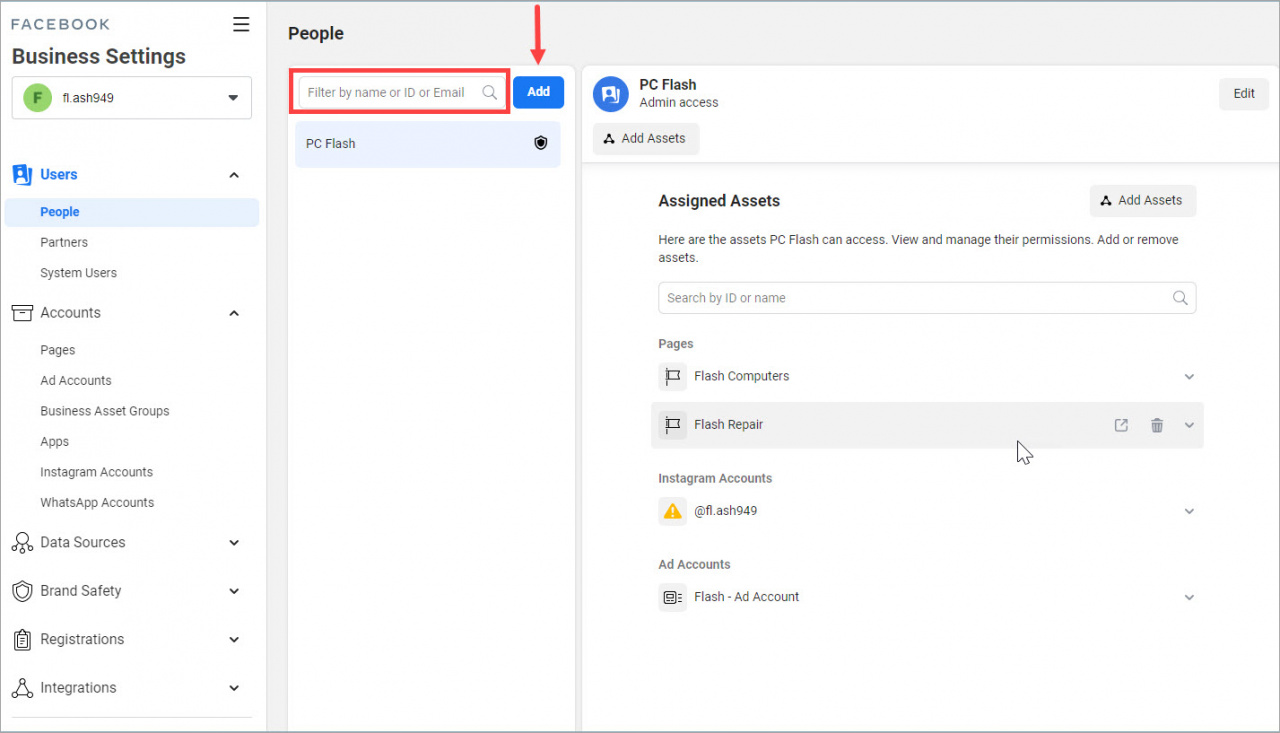Open the hamburger menu beside Facebook logo
1280x733 pixels.
tap(241, 24)
